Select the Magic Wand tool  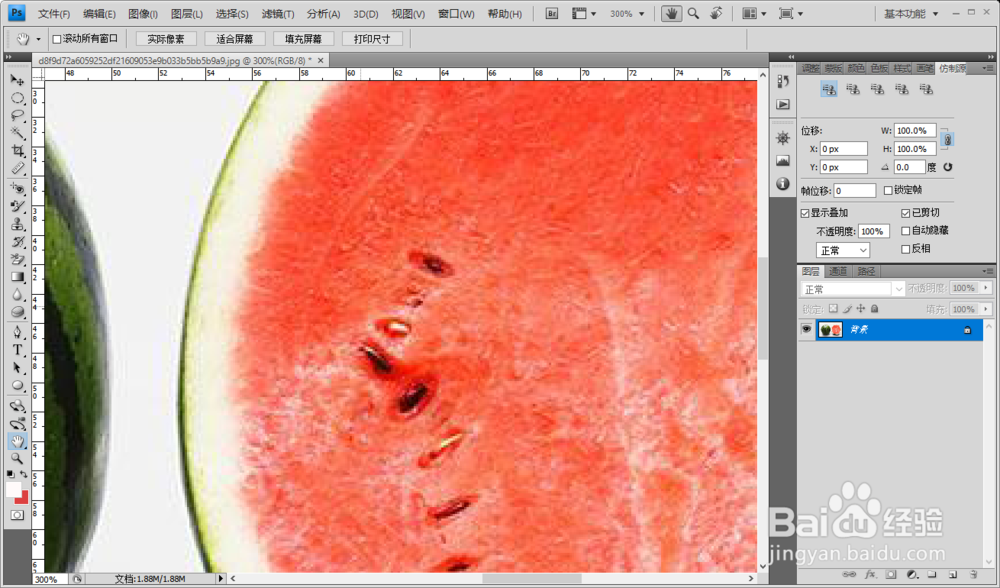click(x=17, y=133)
